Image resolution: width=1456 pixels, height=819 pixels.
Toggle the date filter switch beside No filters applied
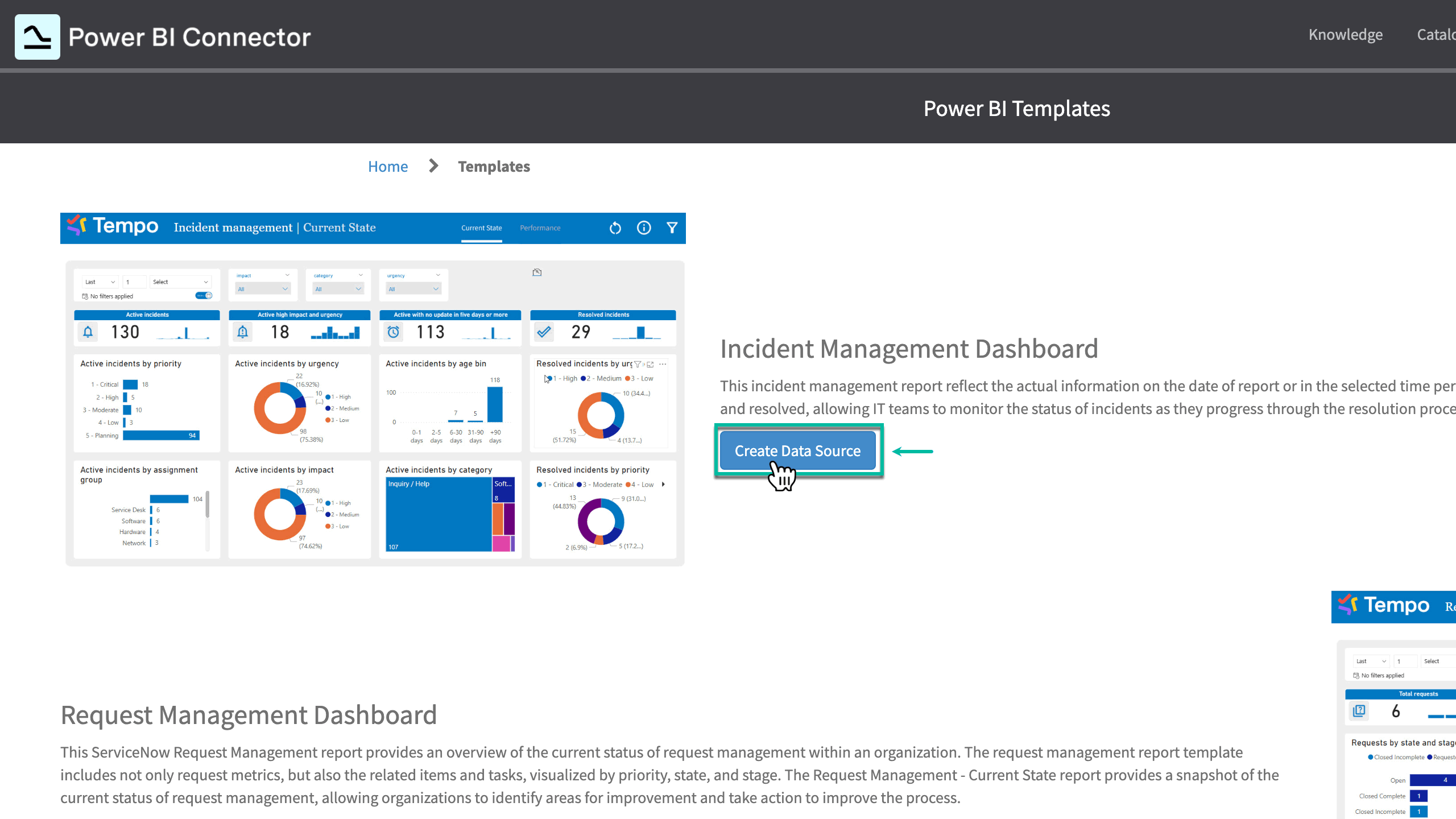tap(204, 296)
